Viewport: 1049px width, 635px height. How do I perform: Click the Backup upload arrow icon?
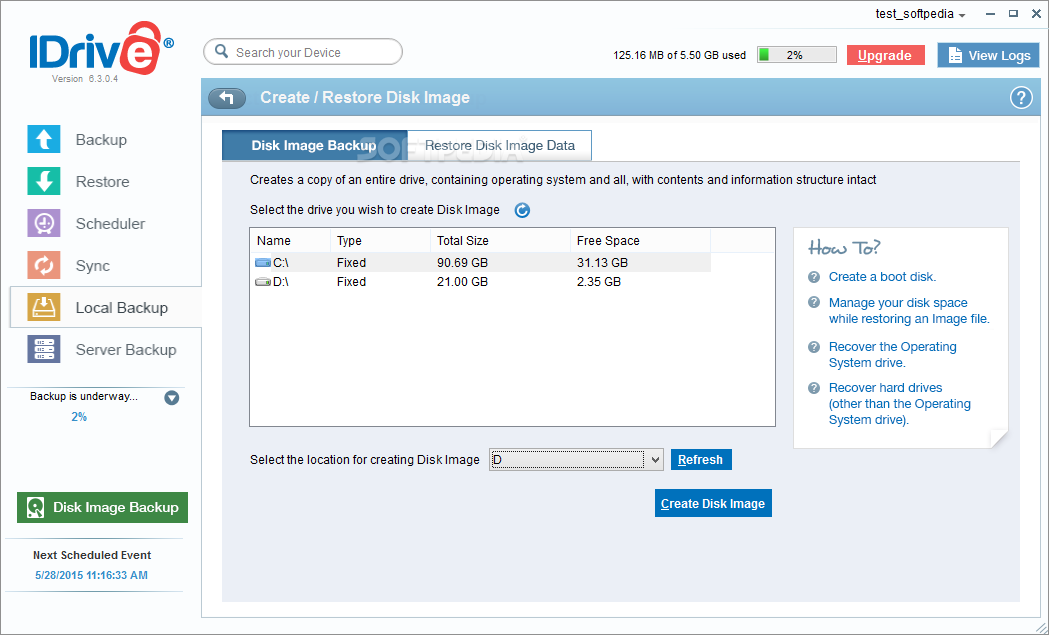[43, 139]
